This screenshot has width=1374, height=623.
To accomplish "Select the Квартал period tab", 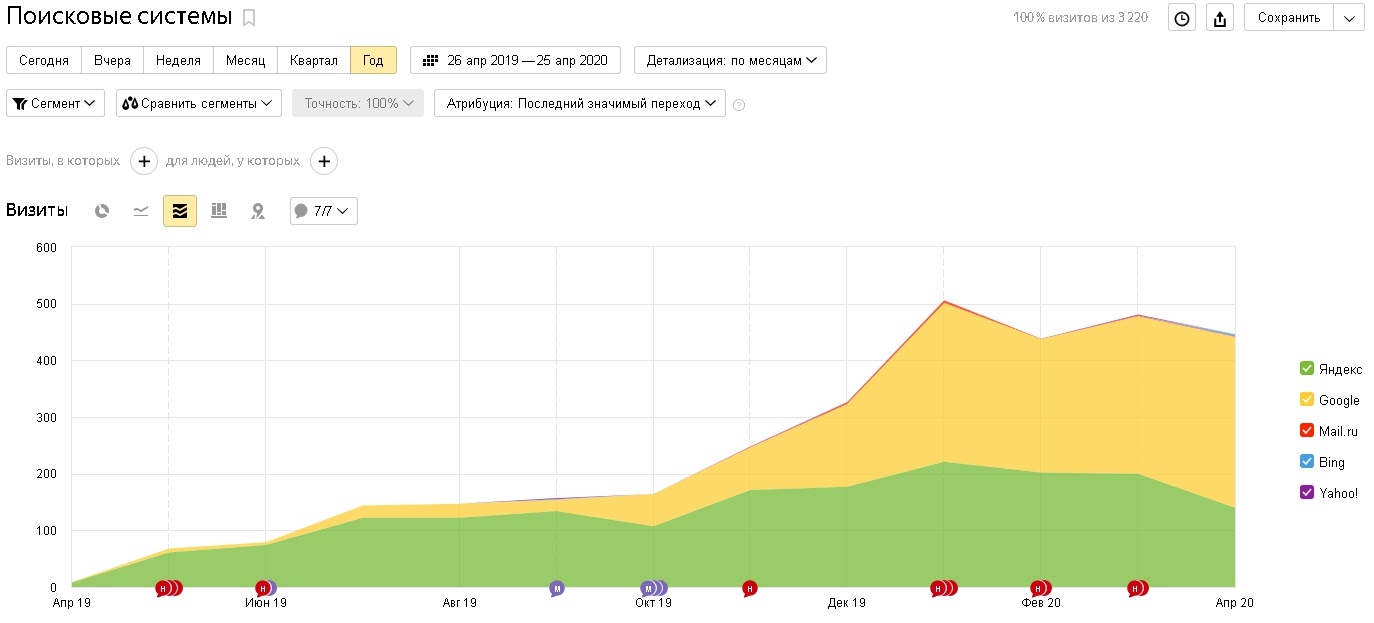I will [x=314, y=60].
